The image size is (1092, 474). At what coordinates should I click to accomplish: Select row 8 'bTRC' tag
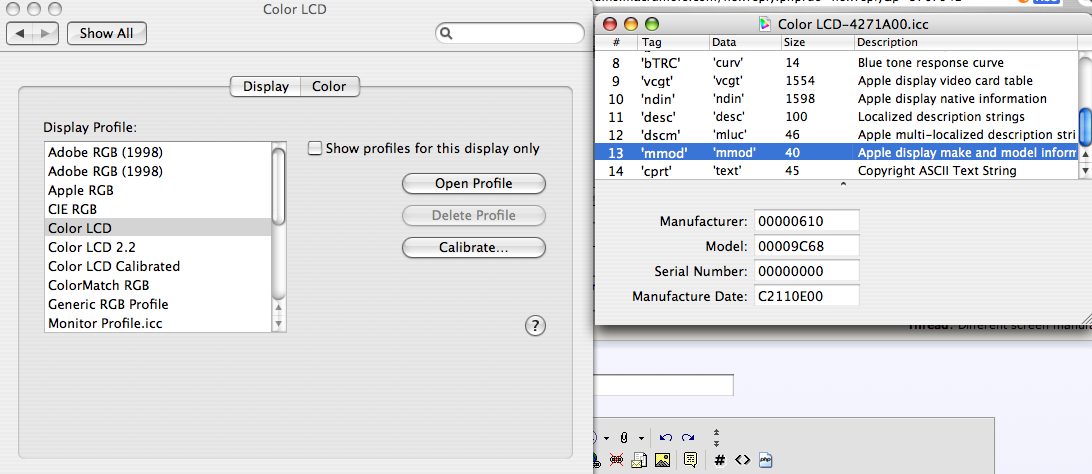click(x=837, y=63)
